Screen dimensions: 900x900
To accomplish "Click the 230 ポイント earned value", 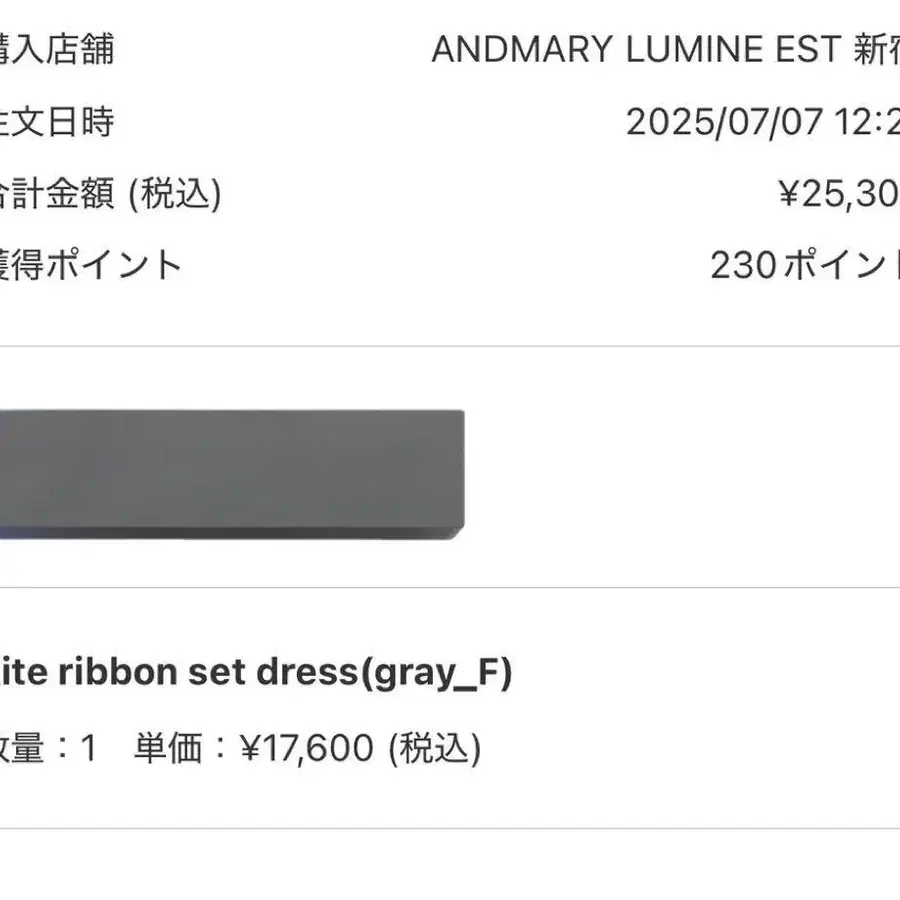I will click(x=805, y=265).
